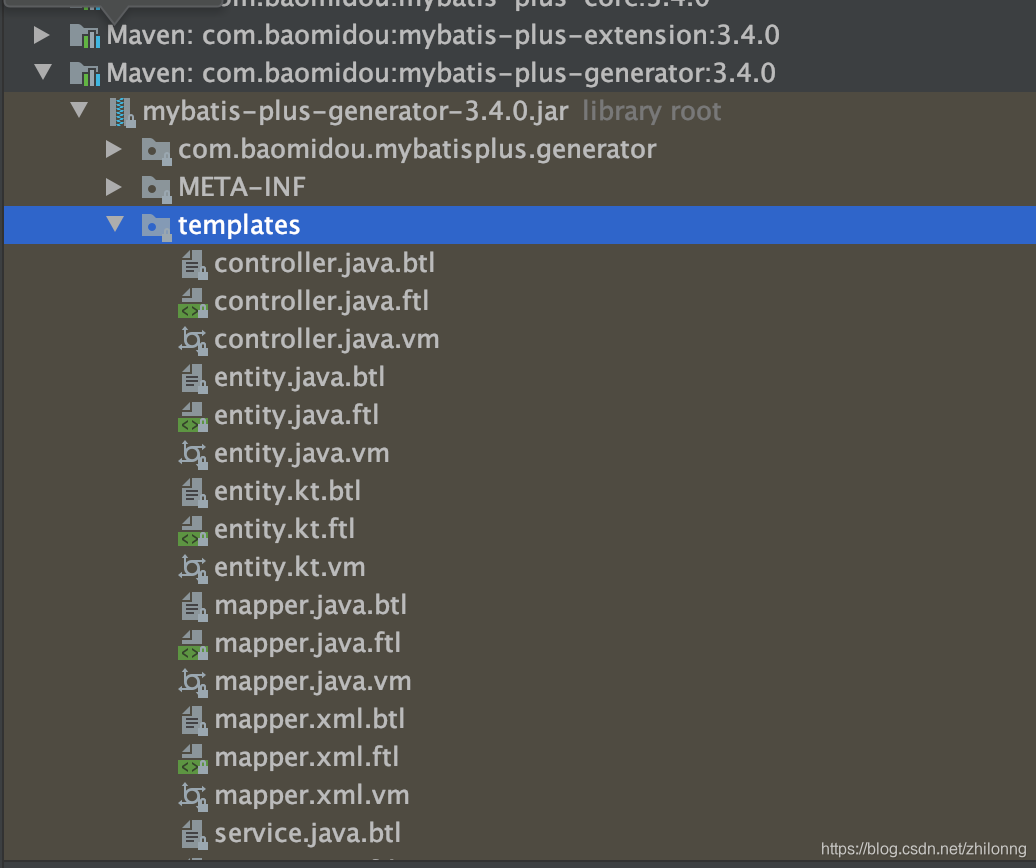This screenshot has height=868, width=1036.
Task: Click the templates folder icon
Action: tap(157, 227)
